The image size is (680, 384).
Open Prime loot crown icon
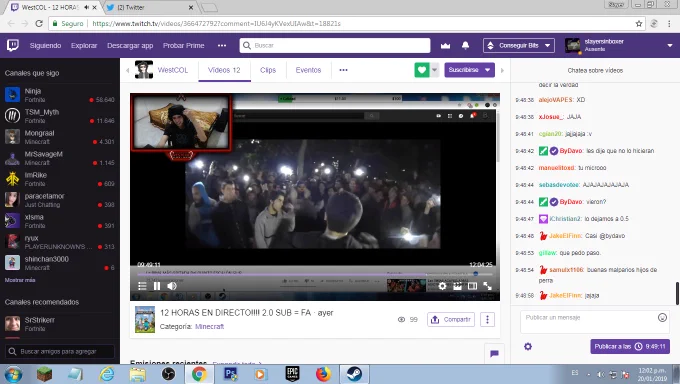click(x=445, y=46)
